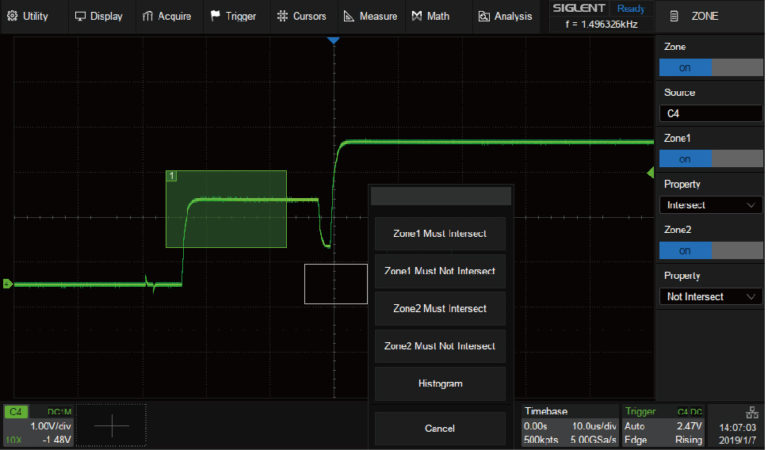This screenshot has width=768, height=450.
Task: Open the Cursors menu
Action: coord(301,16)
